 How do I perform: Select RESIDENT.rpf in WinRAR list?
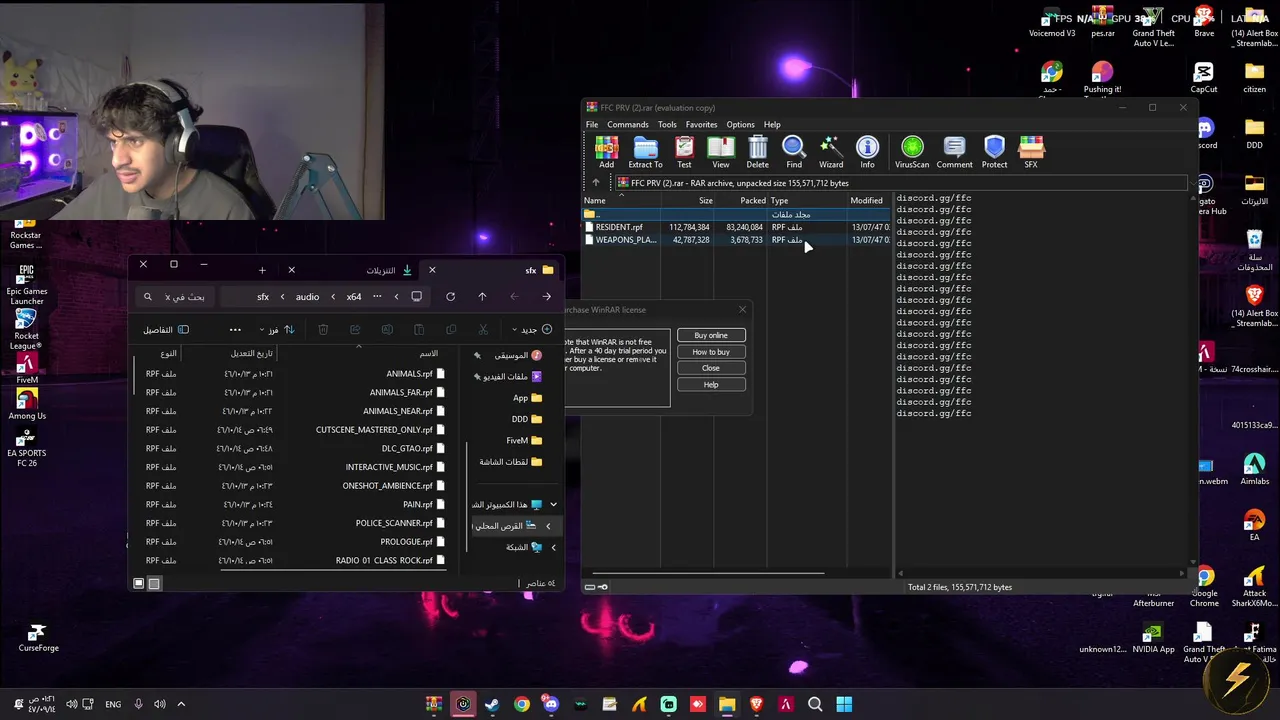pyautogui.click(x=735, y=227)
